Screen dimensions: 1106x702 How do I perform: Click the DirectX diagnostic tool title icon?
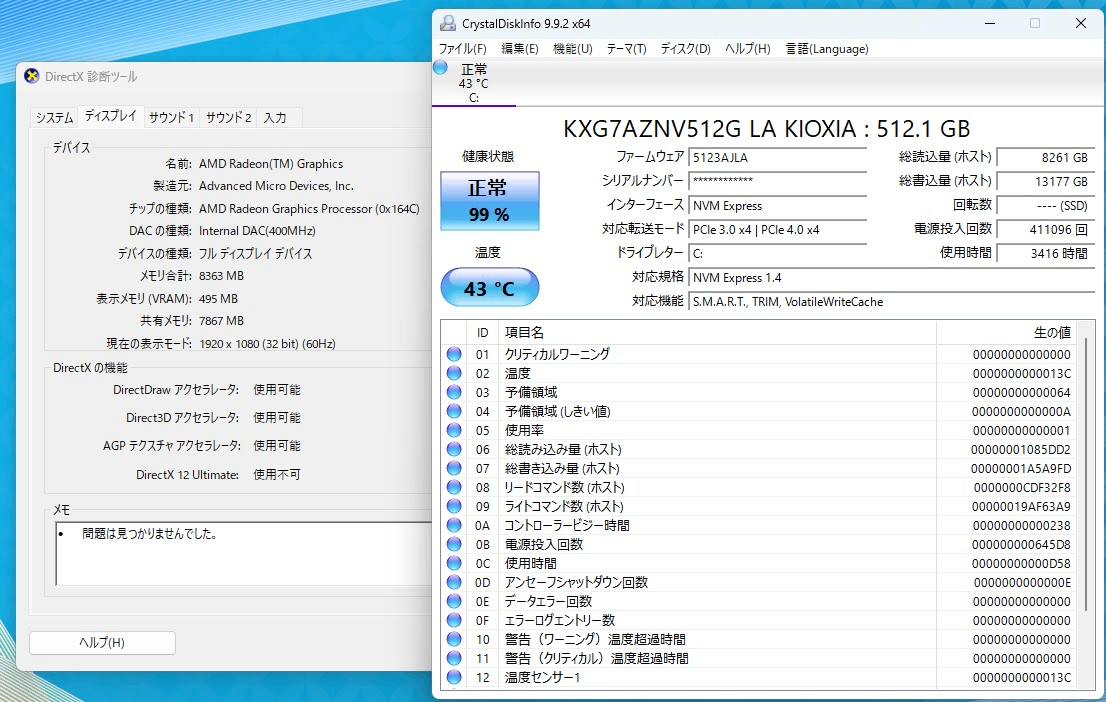click(32, 76)
